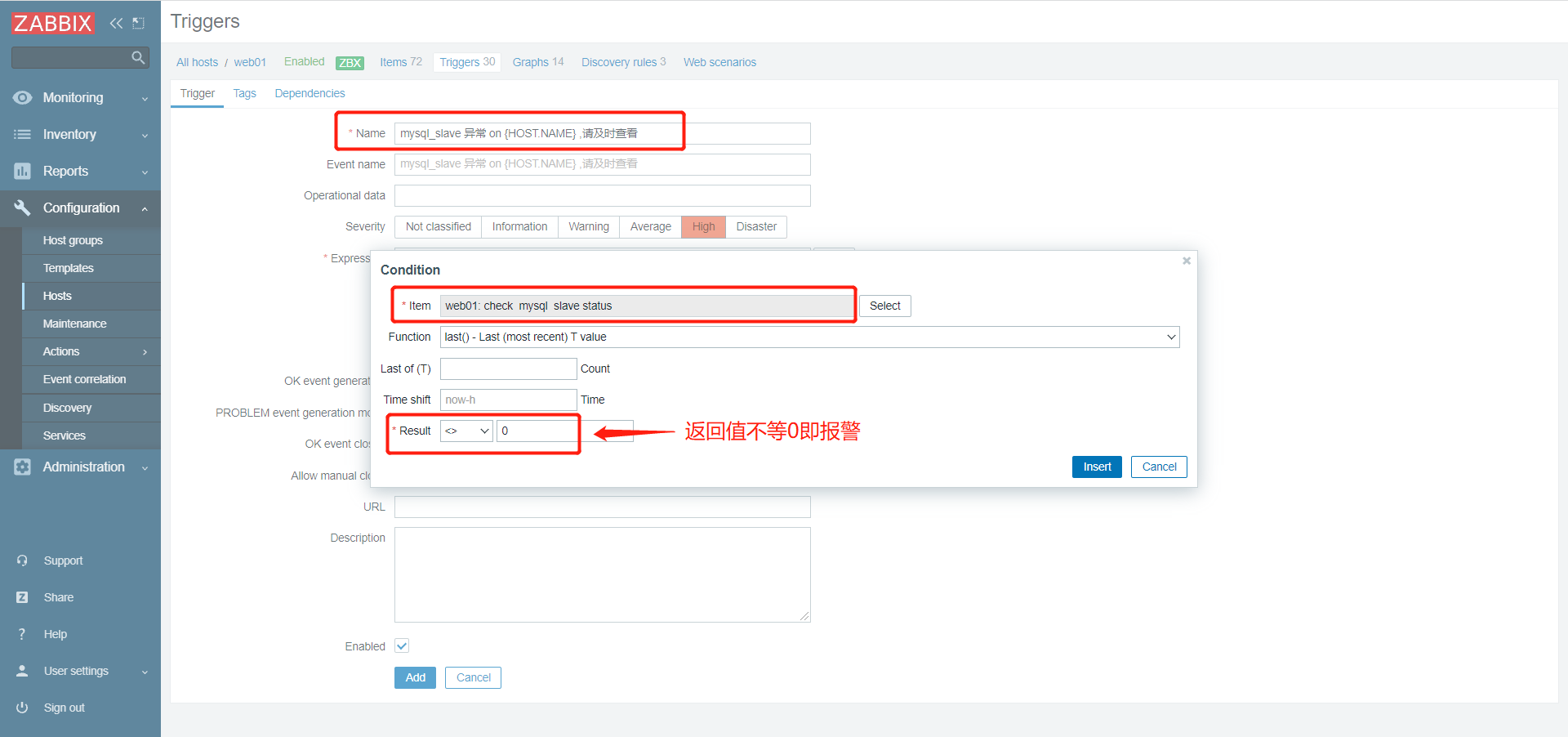This screenshot has height=737, width=1568.
Task: Focus the Last of (T) input
Action: coord(509,368)
